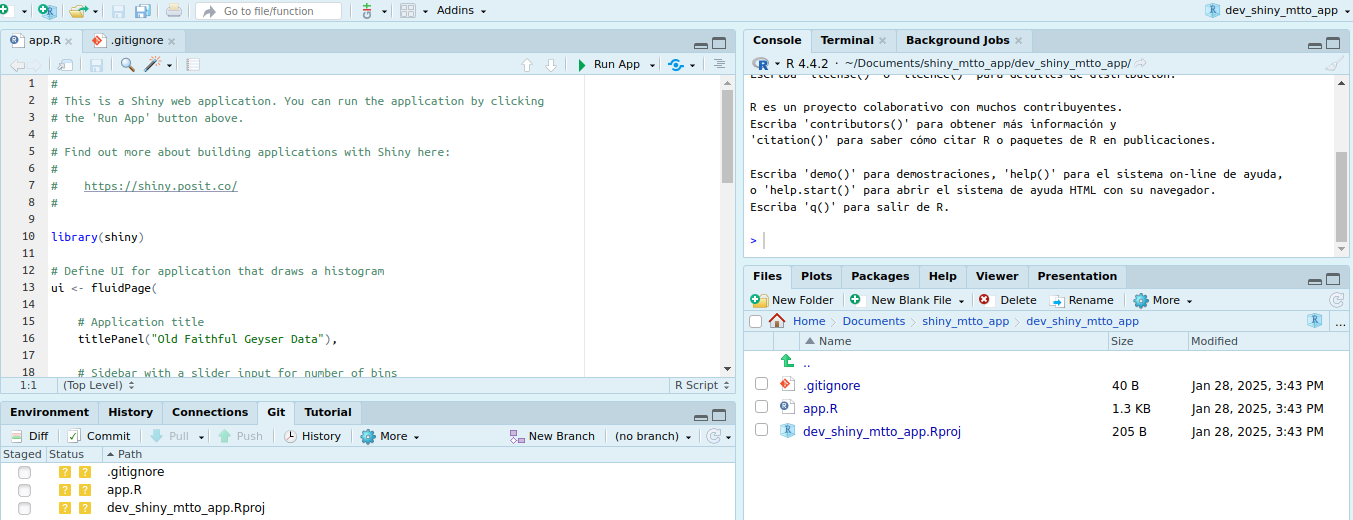Click the version control Git toolbar icon
The image size is (1353, 520).
(367, 11)
